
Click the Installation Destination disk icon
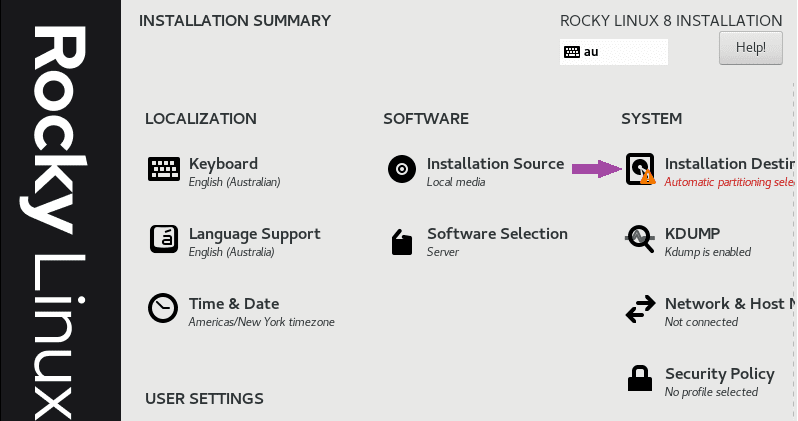[640, 169]
